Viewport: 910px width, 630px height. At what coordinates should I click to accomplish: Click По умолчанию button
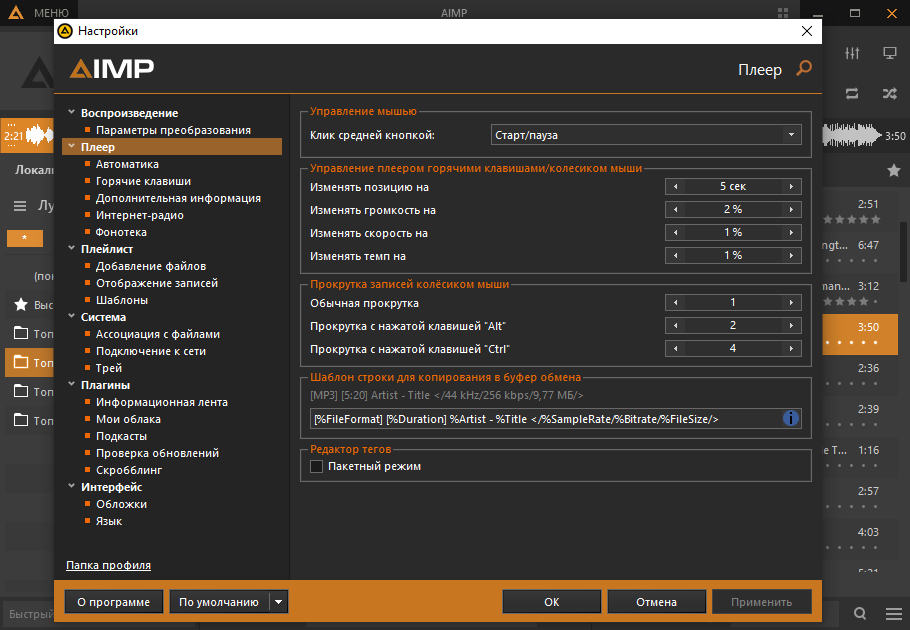219,602
